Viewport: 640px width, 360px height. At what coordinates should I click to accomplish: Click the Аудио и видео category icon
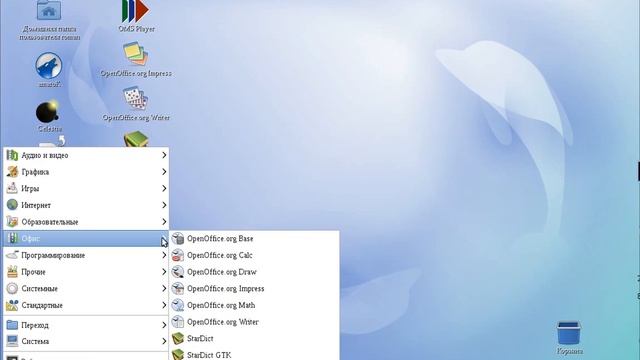(x=12, y=155)
